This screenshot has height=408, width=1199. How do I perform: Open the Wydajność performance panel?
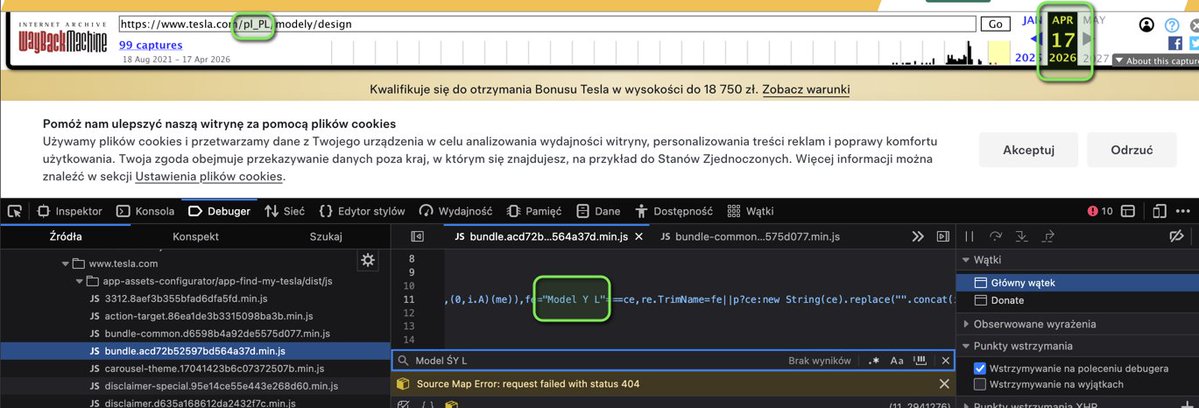(x=456, y=211)
